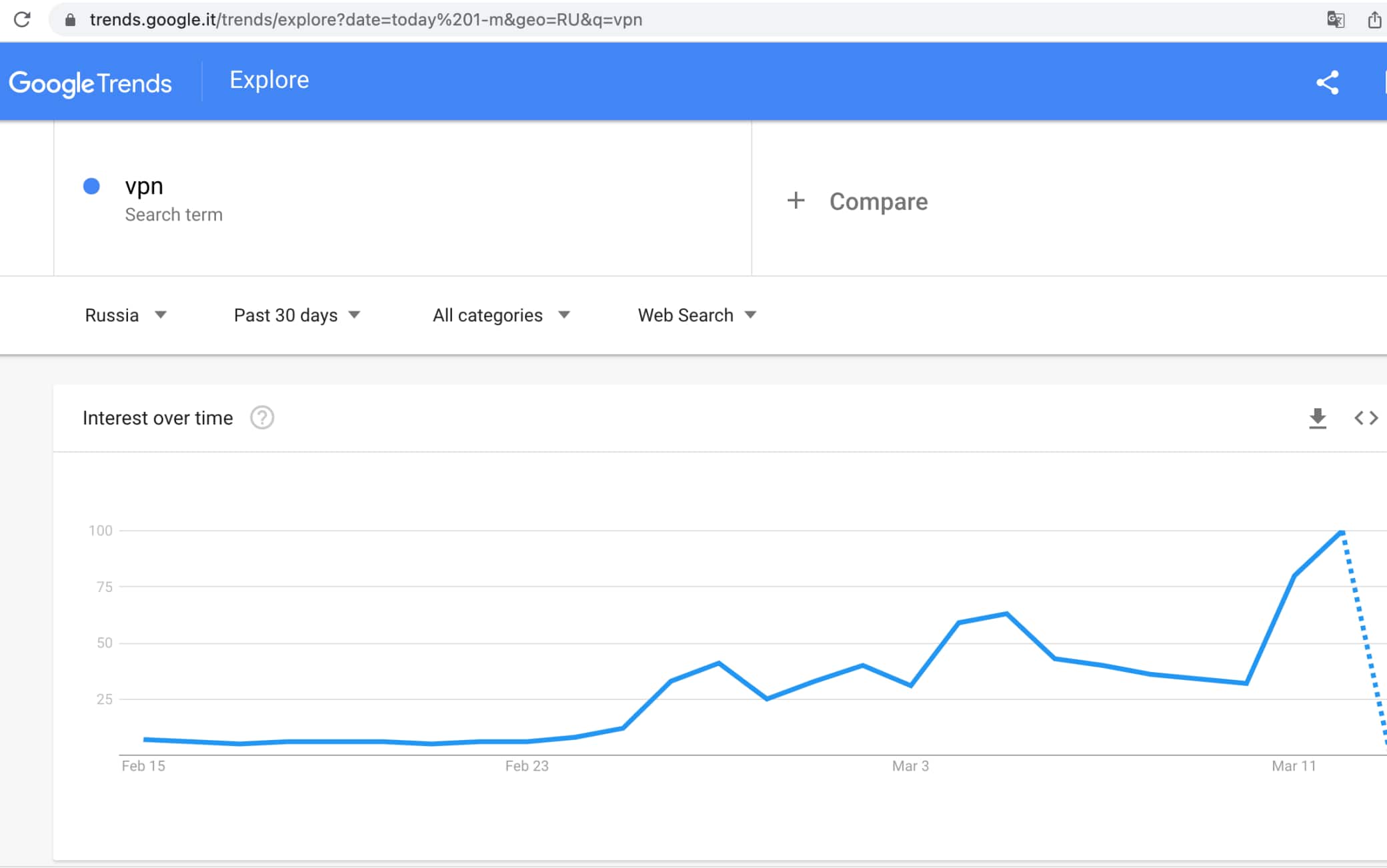Open the embed code icon

(x=1366, y=418)
